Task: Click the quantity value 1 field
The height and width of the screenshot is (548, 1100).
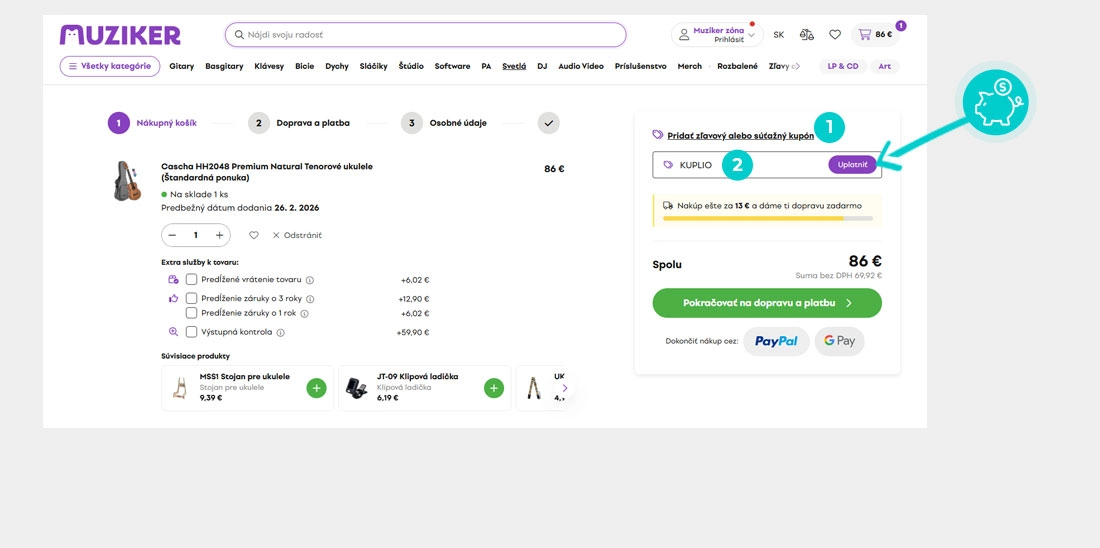Action: (x=196, y=235)
